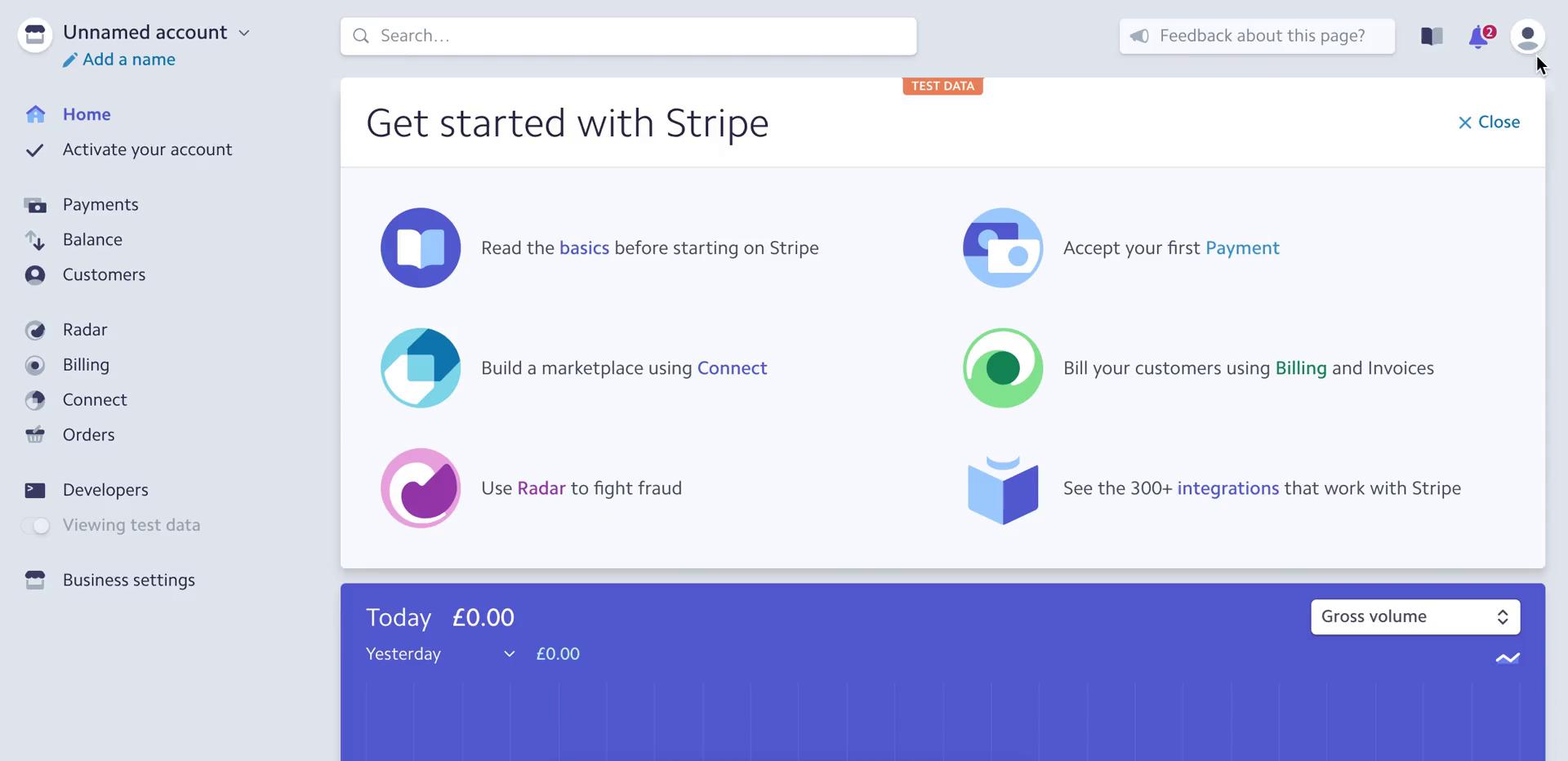Open Activate your account in sidebar

point(147,150)
